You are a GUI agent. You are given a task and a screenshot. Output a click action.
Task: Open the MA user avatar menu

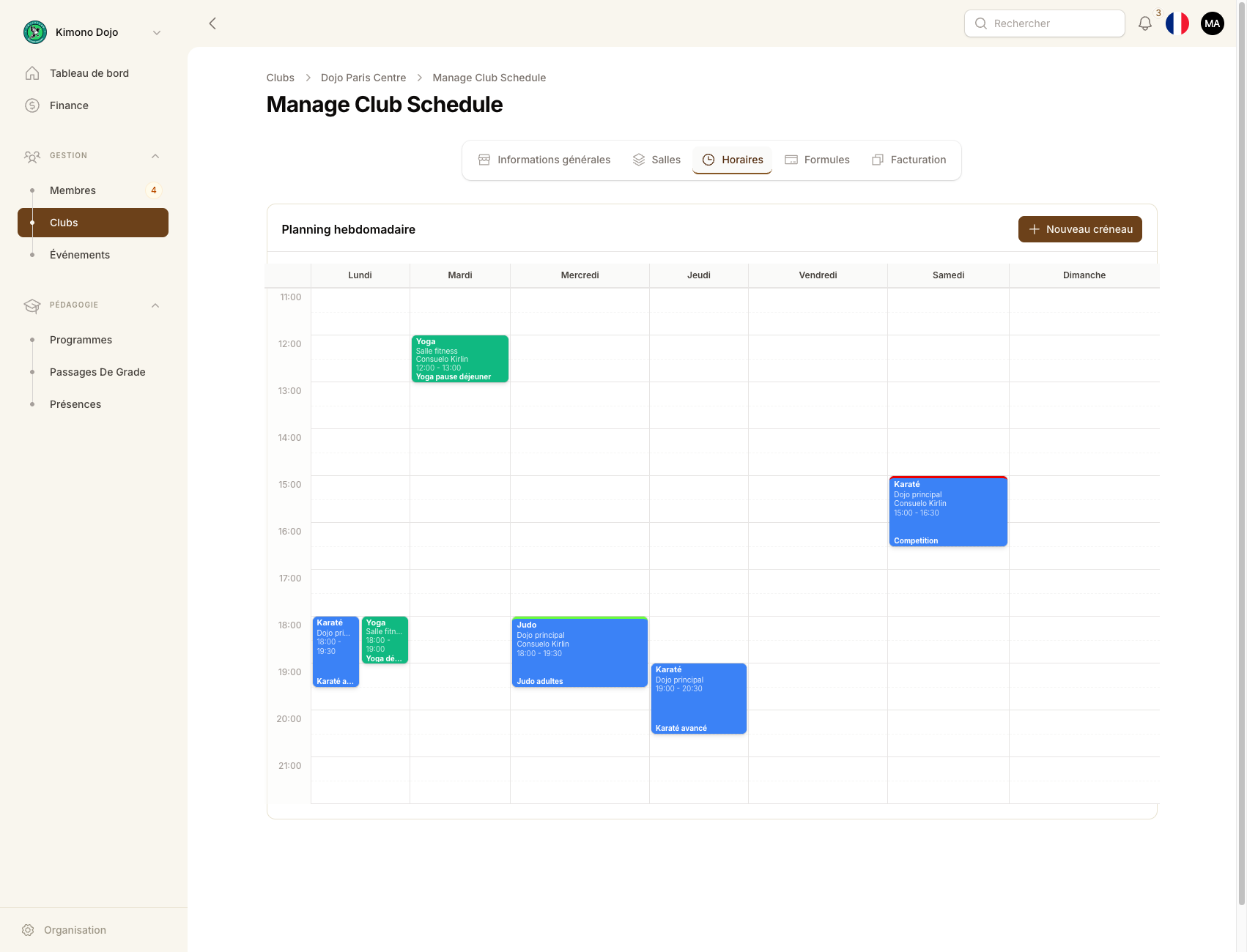pos(1212,23)
